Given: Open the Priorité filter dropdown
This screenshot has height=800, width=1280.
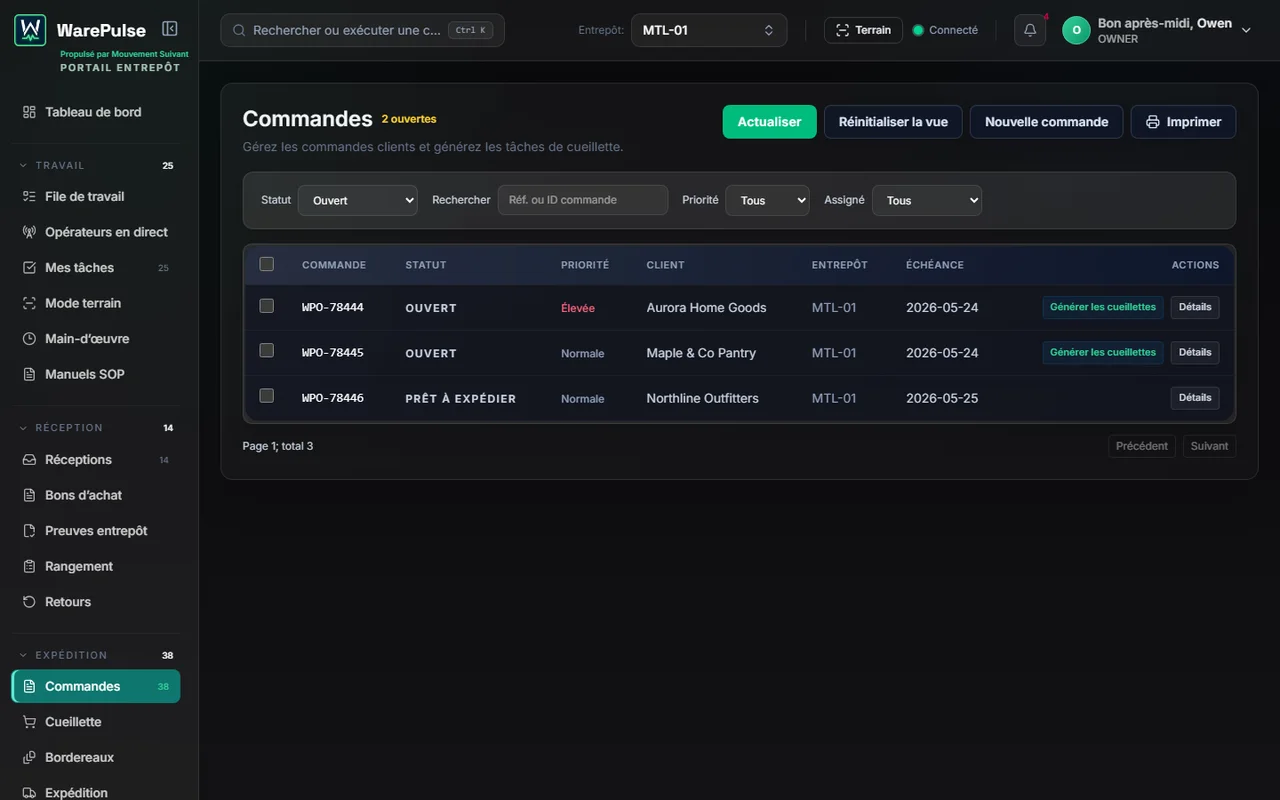Looking at the screenshot, I should [x=767, y=200].
